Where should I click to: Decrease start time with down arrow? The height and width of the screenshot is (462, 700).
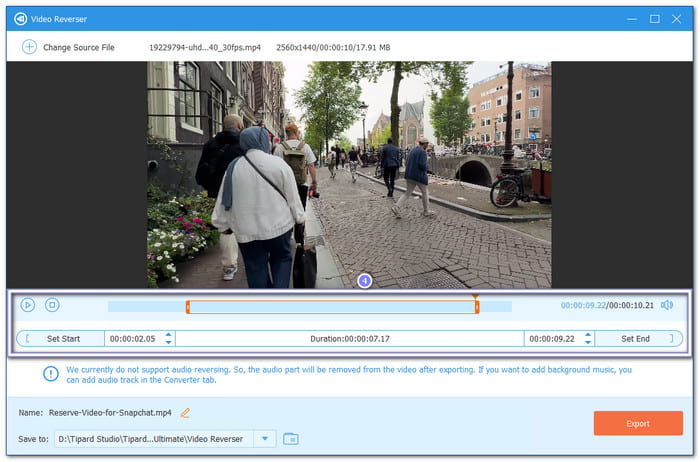[168, 342]
